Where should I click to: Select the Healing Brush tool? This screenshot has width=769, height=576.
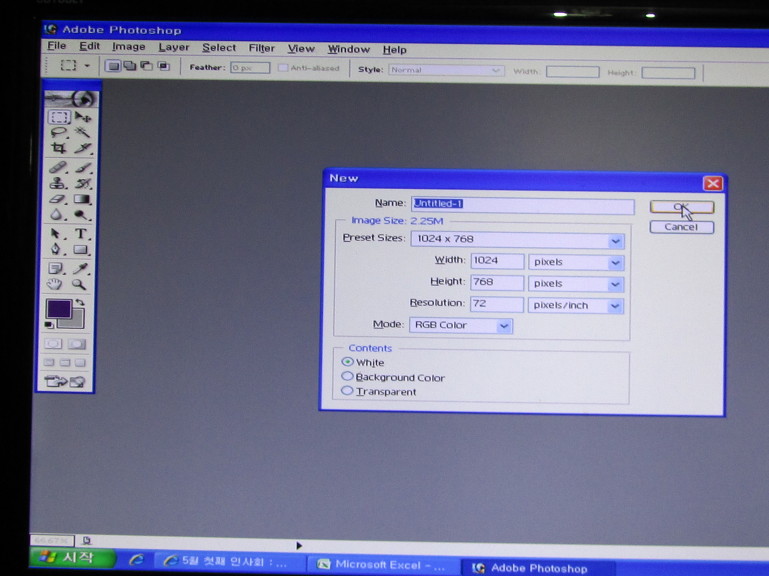pos(58,168)
